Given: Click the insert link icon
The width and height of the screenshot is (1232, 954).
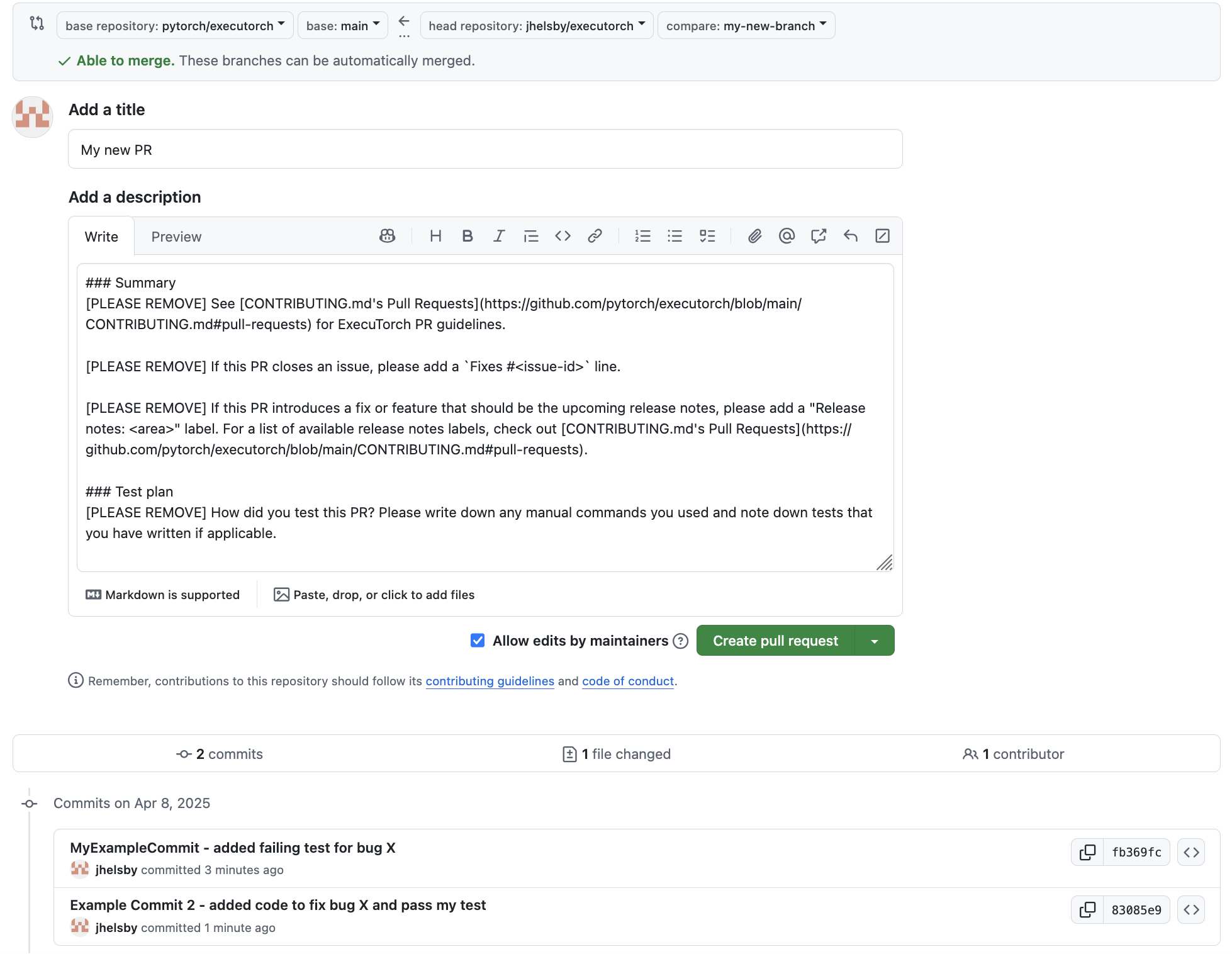Looking at the screenshot, I should click(595, 236).
